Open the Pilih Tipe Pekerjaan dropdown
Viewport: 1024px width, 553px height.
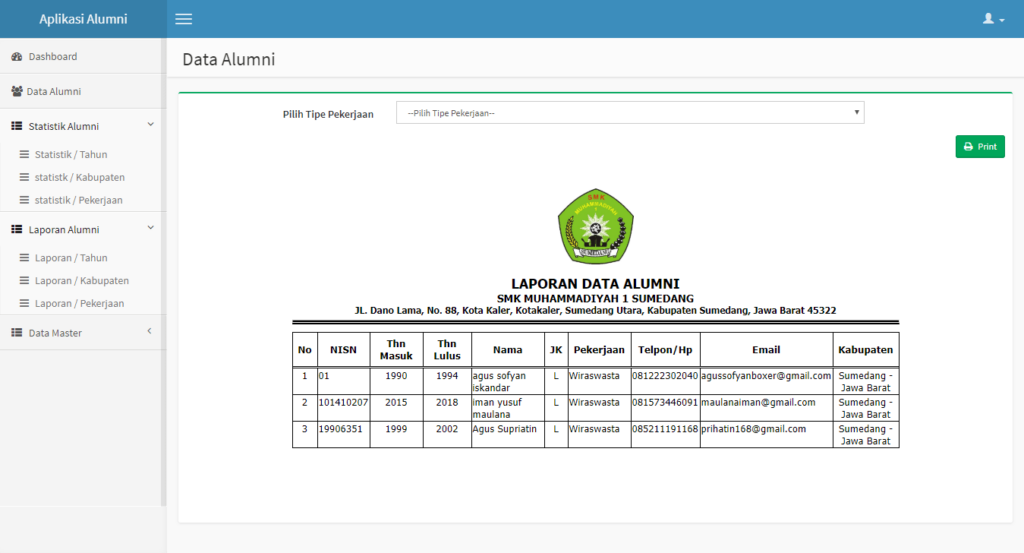point(630,113)
